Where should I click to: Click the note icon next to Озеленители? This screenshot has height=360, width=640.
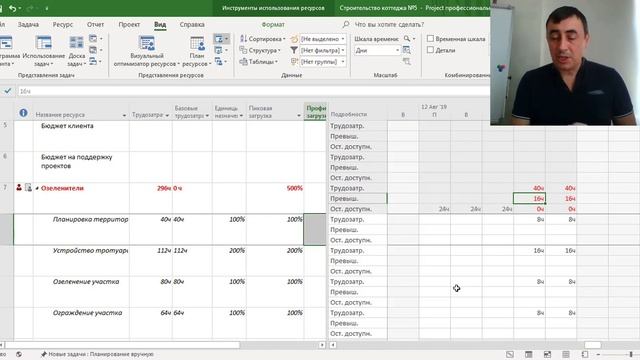coord(28,187)
